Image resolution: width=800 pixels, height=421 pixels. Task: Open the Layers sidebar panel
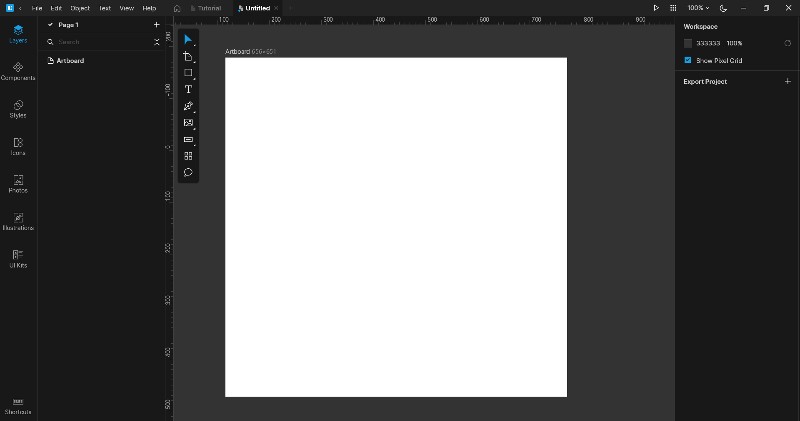[18, 34]
